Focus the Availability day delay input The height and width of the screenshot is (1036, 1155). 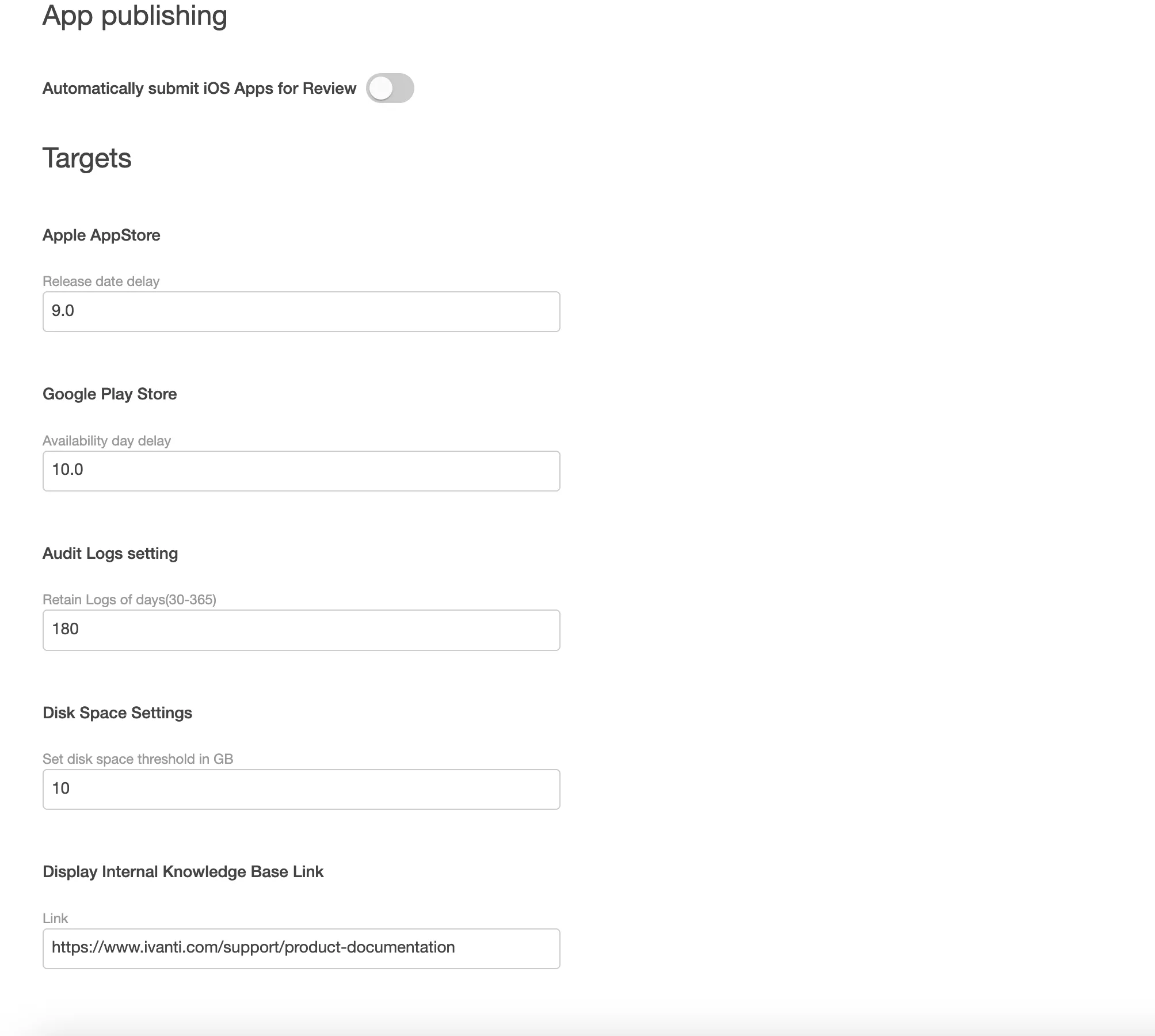[x=301, y=471]
